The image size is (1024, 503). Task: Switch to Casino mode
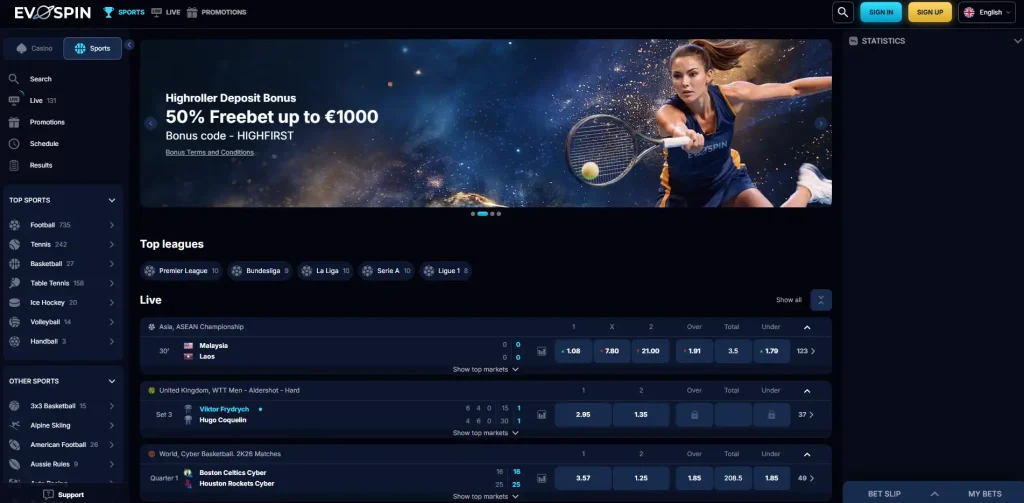coord(34,48)
